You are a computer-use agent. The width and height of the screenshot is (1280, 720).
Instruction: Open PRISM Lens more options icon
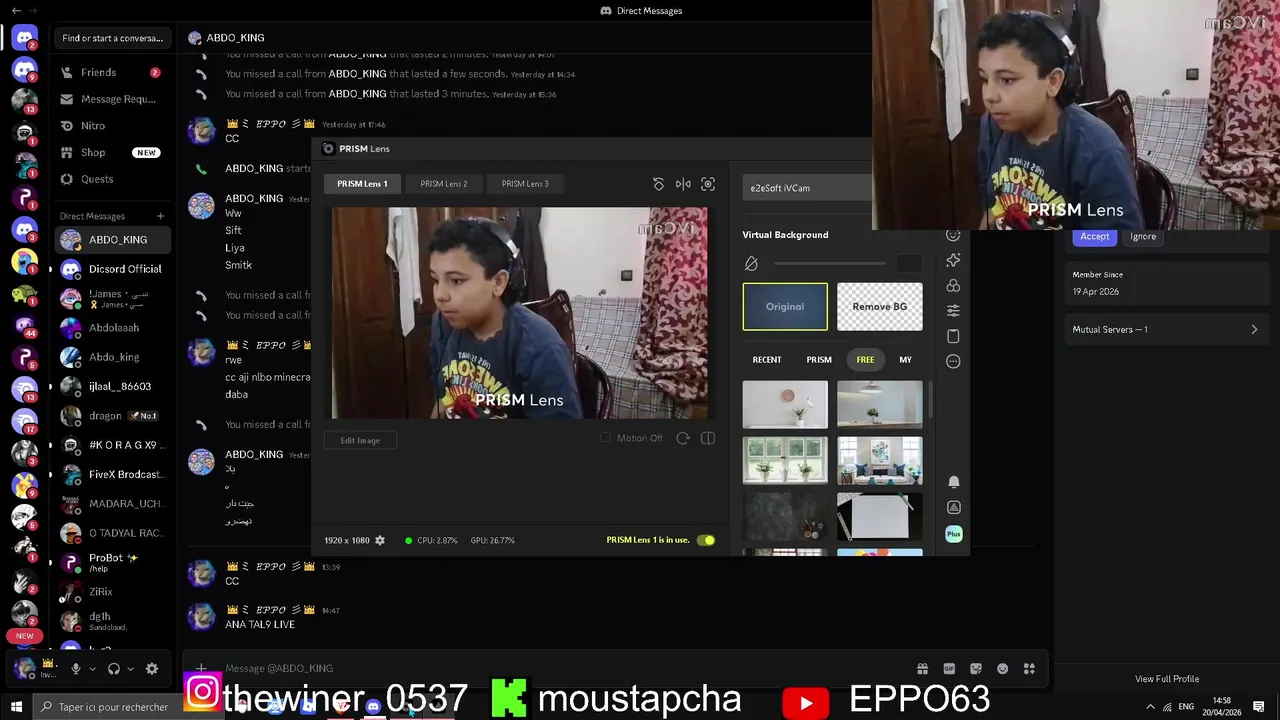pyautogui.click(x=953, y=361)
